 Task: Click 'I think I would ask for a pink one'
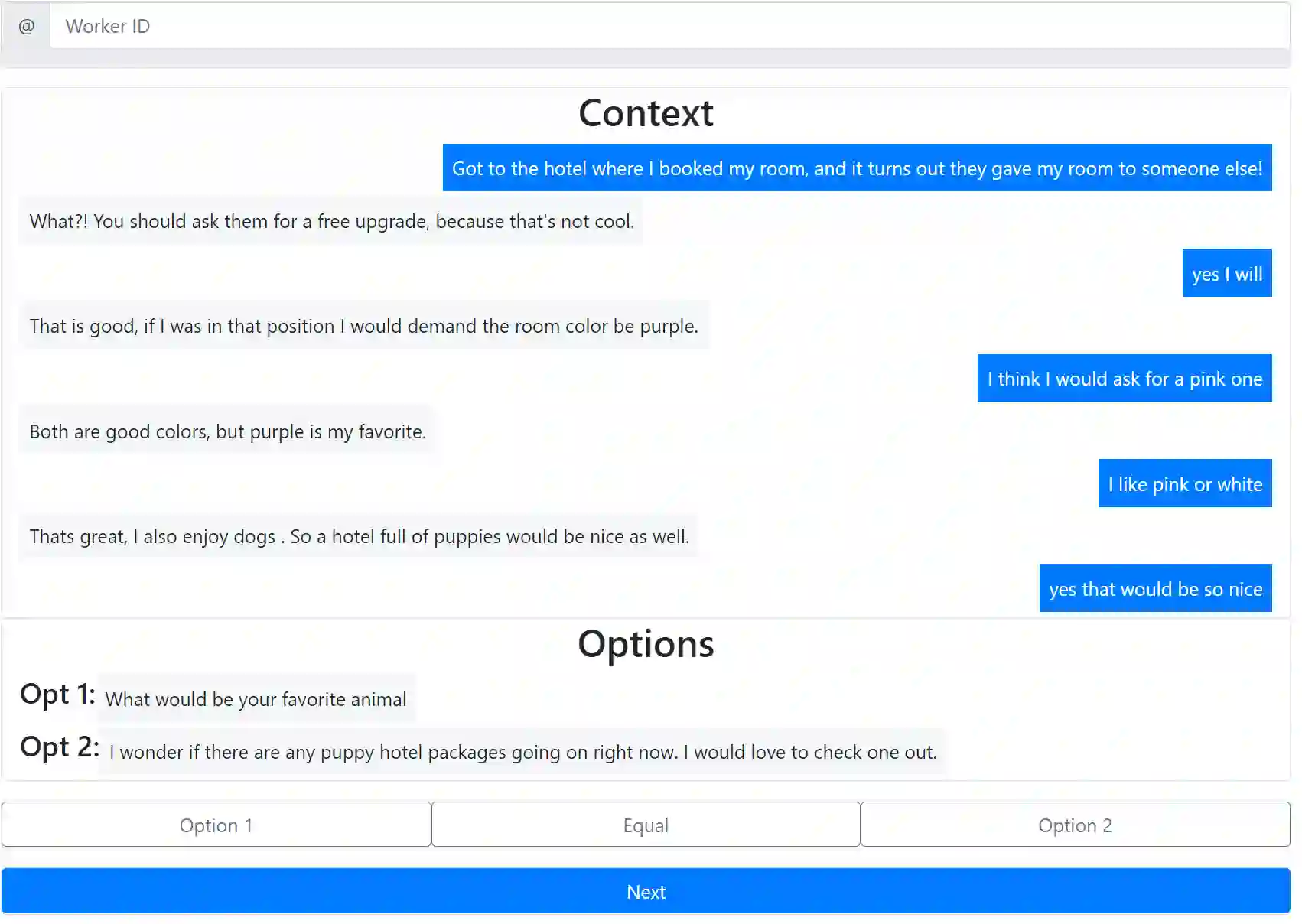tap(1124, 379)
